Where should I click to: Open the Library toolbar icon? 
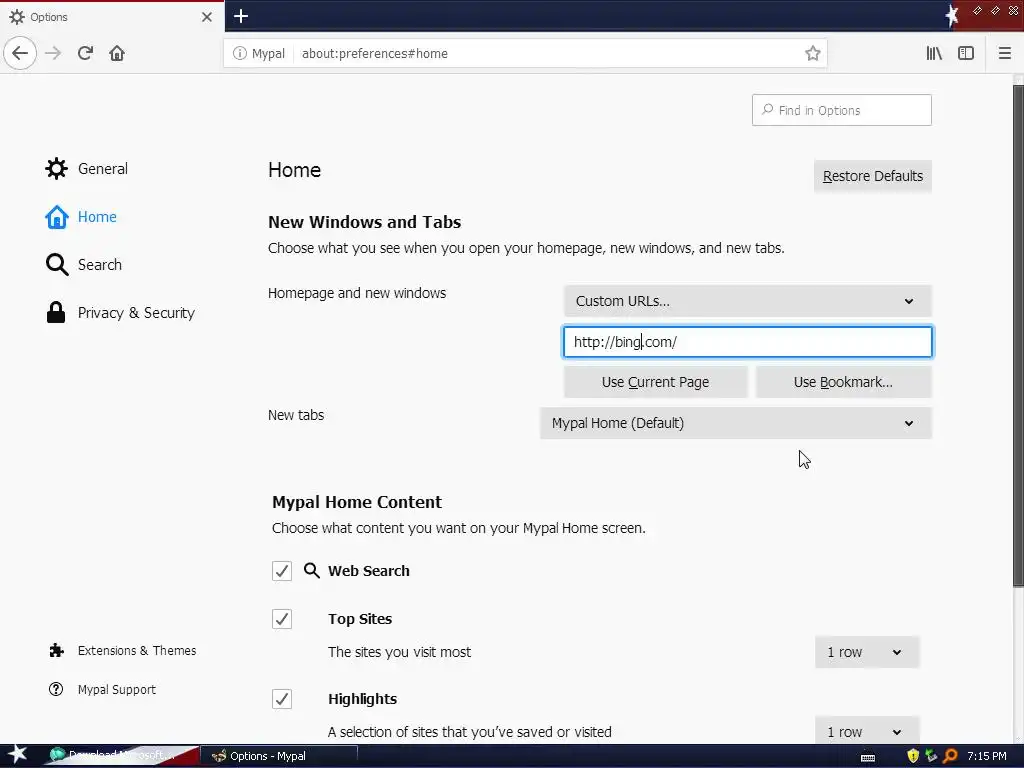point(934,54)
